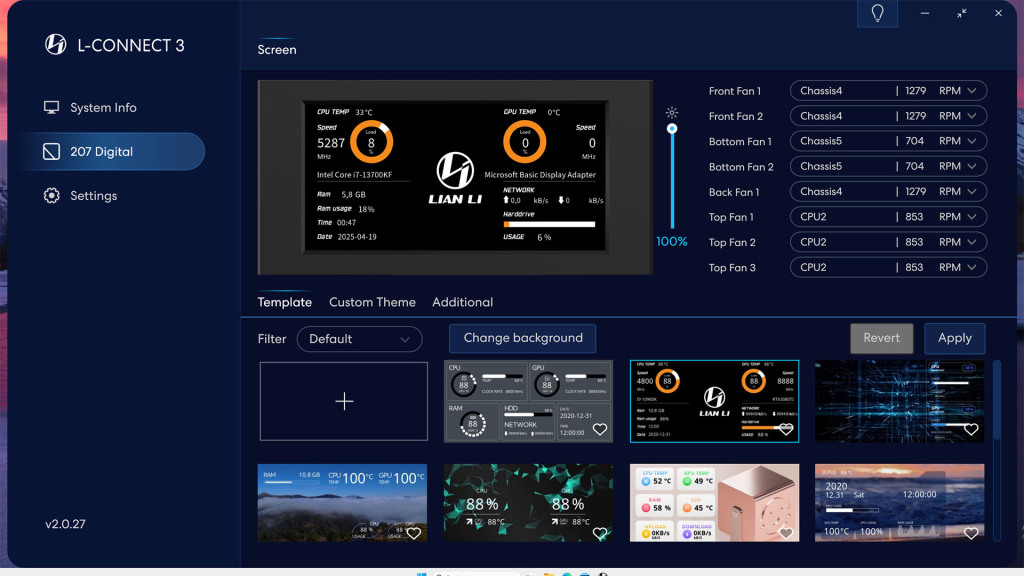
Task: Click the "Bottom Fan 2" label
Action: [x=741, y=167]
